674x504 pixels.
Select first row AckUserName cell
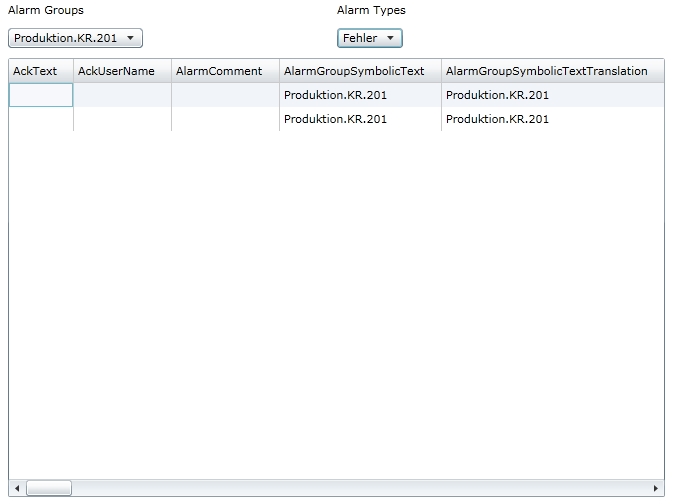(x=122, y=95)
